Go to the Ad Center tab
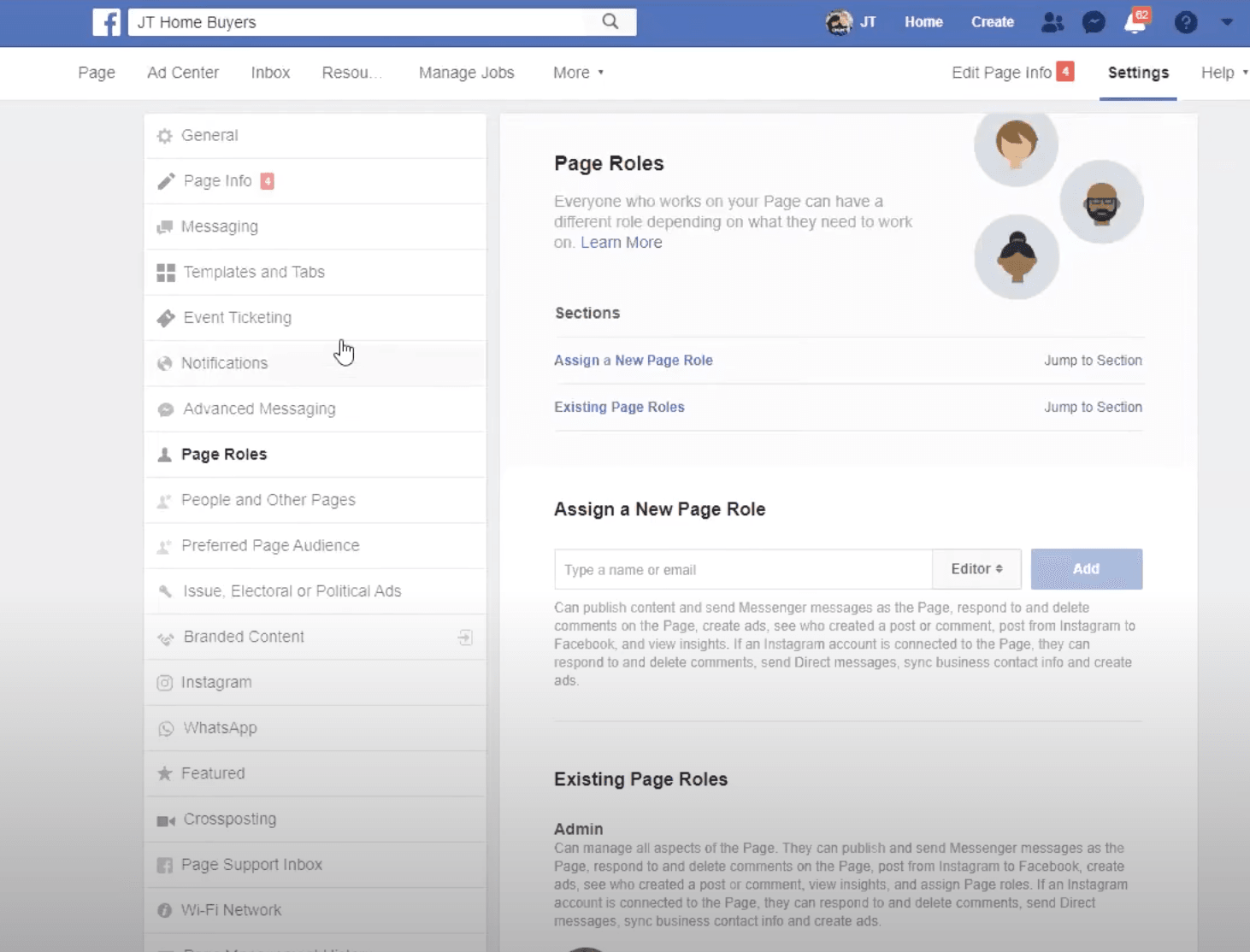 pos(183,73)
